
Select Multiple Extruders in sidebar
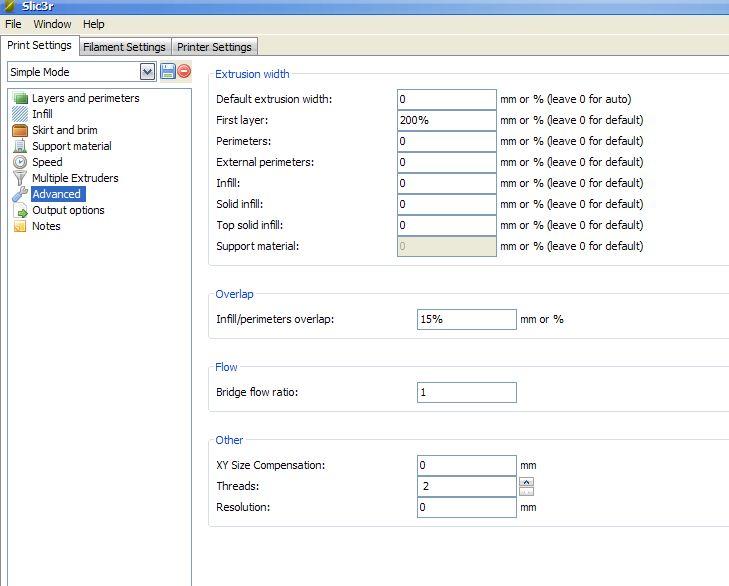coord(75,178)
